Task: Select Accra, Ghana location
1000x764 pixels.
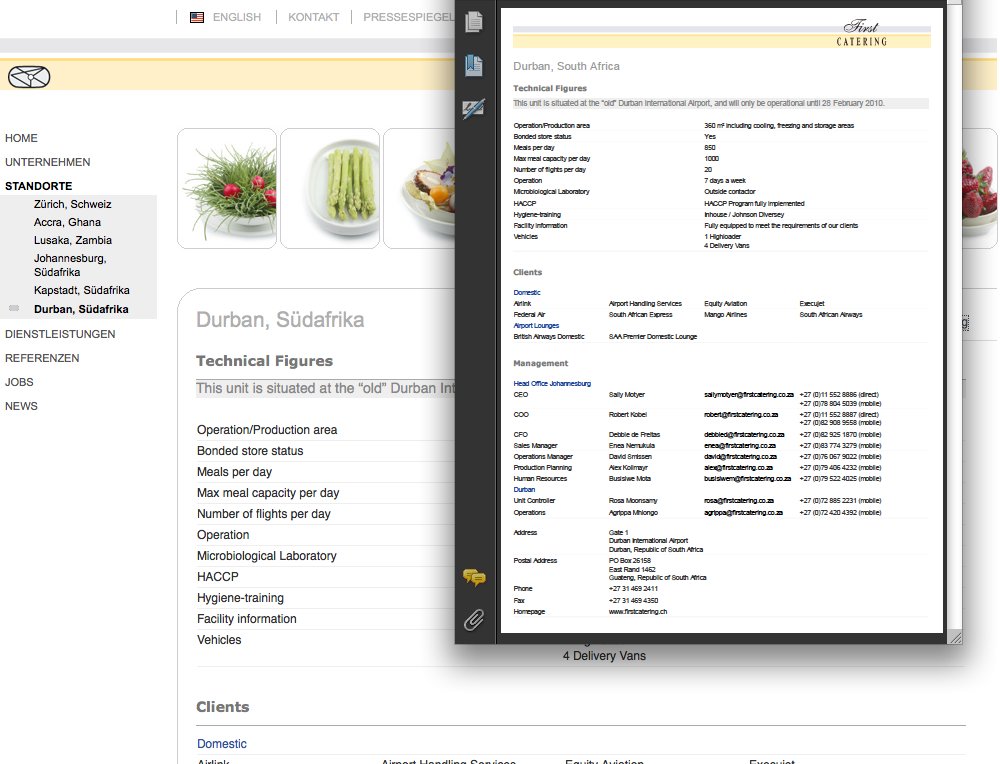Action: 67,222
